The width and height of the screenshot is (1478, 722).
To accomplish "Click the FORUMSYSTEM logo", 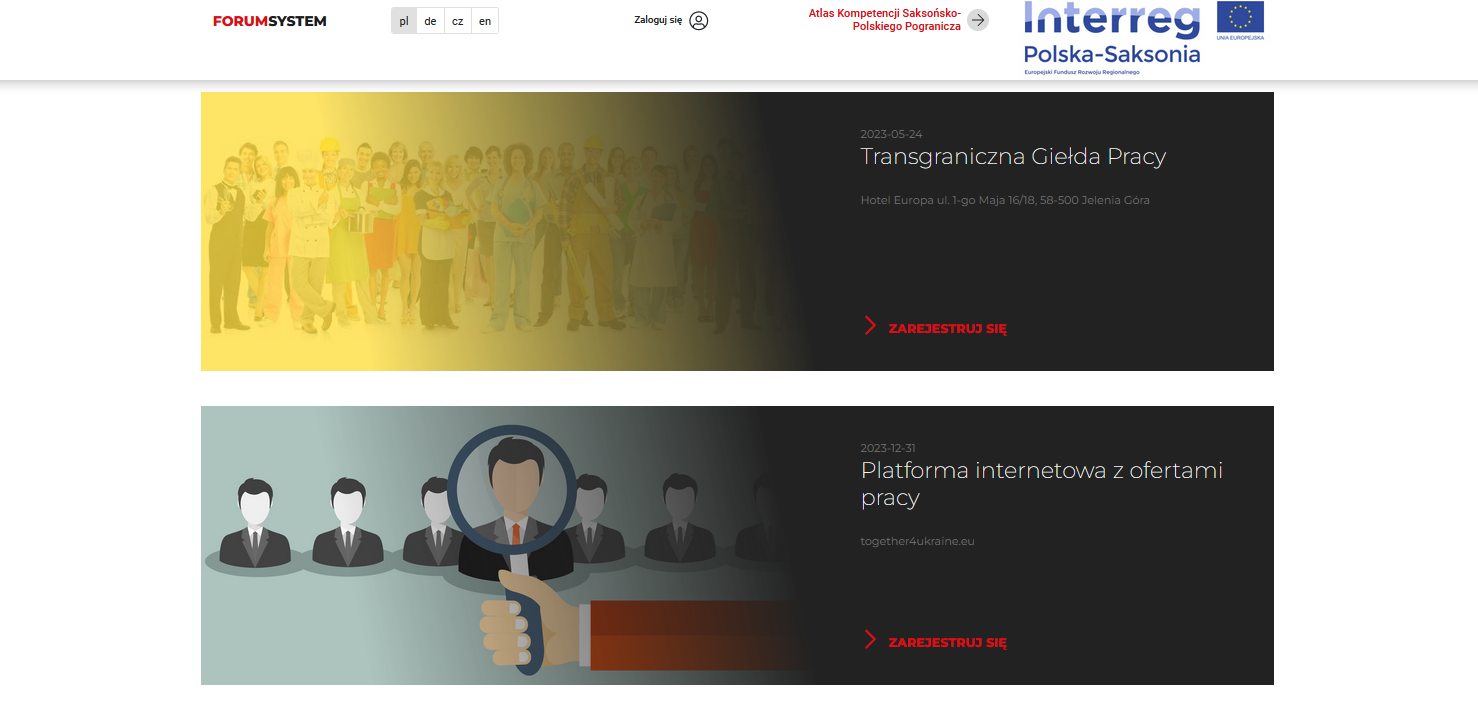I will tap(269, 21).
